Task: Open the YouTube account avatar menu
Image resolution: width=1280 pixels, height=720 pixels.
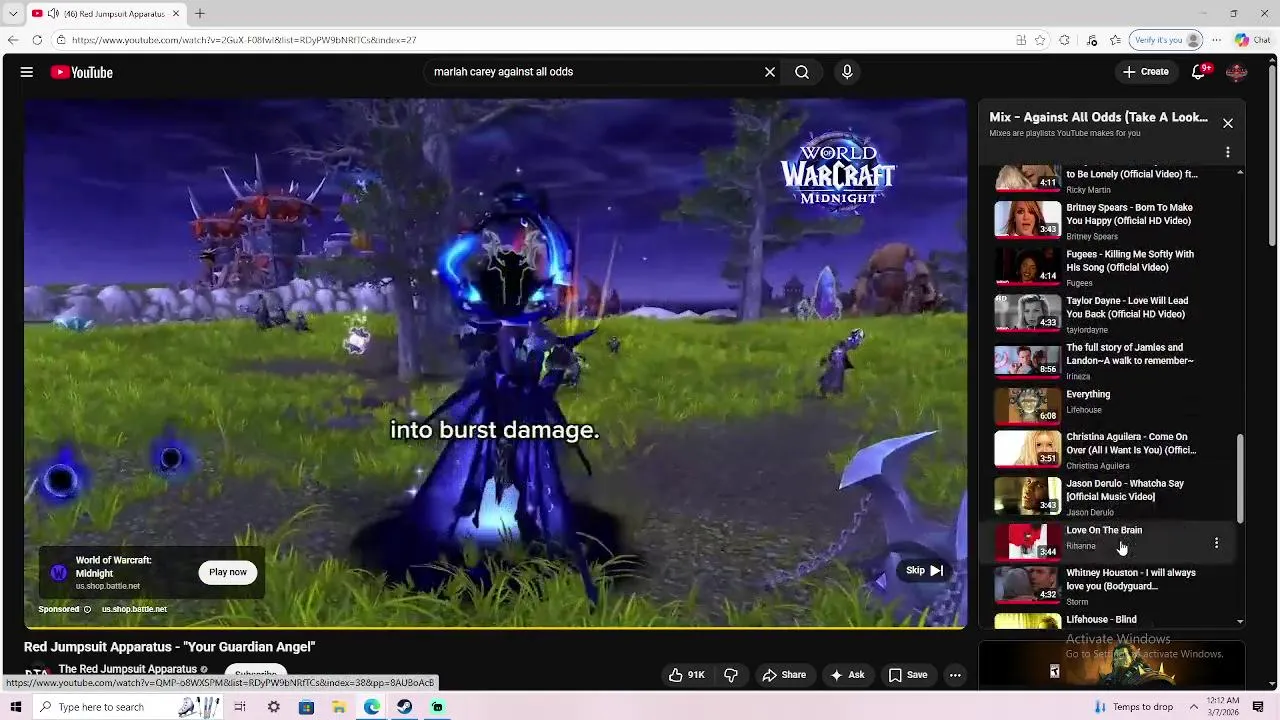Action: (x=1236, y=72)
